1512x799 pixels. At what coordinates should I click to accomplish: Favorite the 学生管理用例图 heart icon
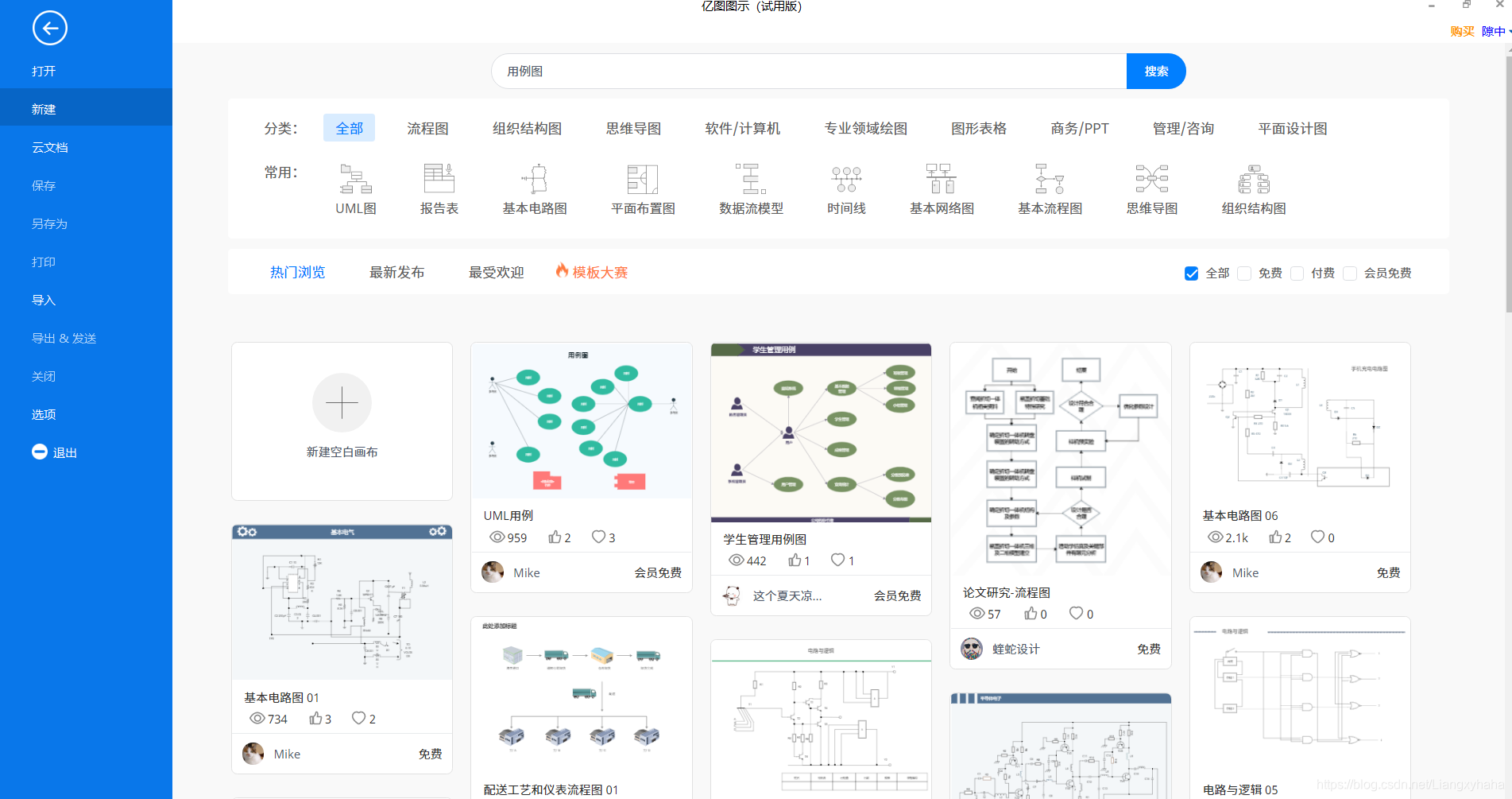click(837, 560)
